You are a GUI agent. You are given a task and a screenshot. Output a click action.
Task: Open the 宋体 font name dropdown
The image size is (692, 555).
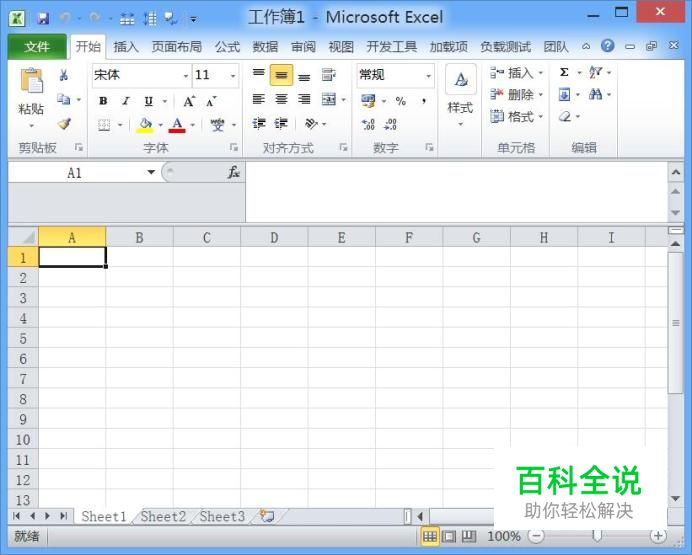point(186,76)
